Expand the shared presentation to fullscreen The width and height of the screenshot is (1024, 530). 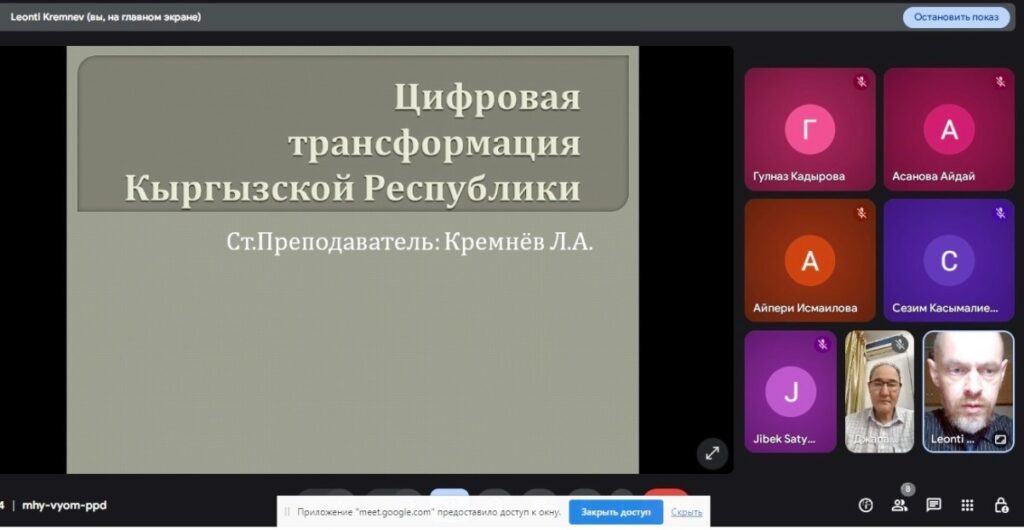pyautogui.click(x=712, y=452)
